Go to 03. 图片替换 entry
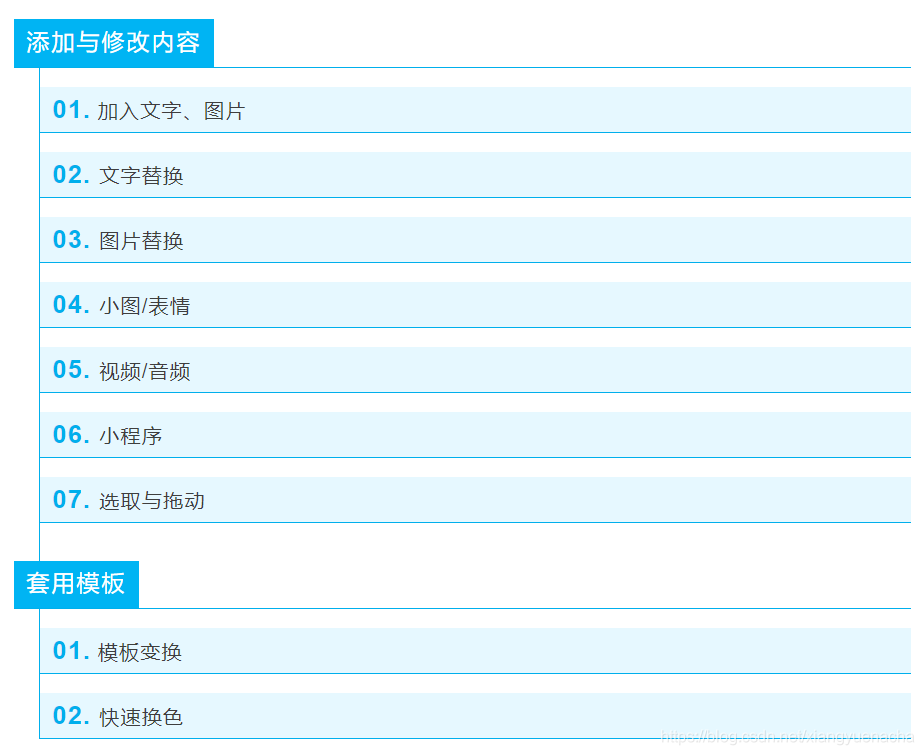This screenshot has width=924, height=755. (x=475, y=239)
